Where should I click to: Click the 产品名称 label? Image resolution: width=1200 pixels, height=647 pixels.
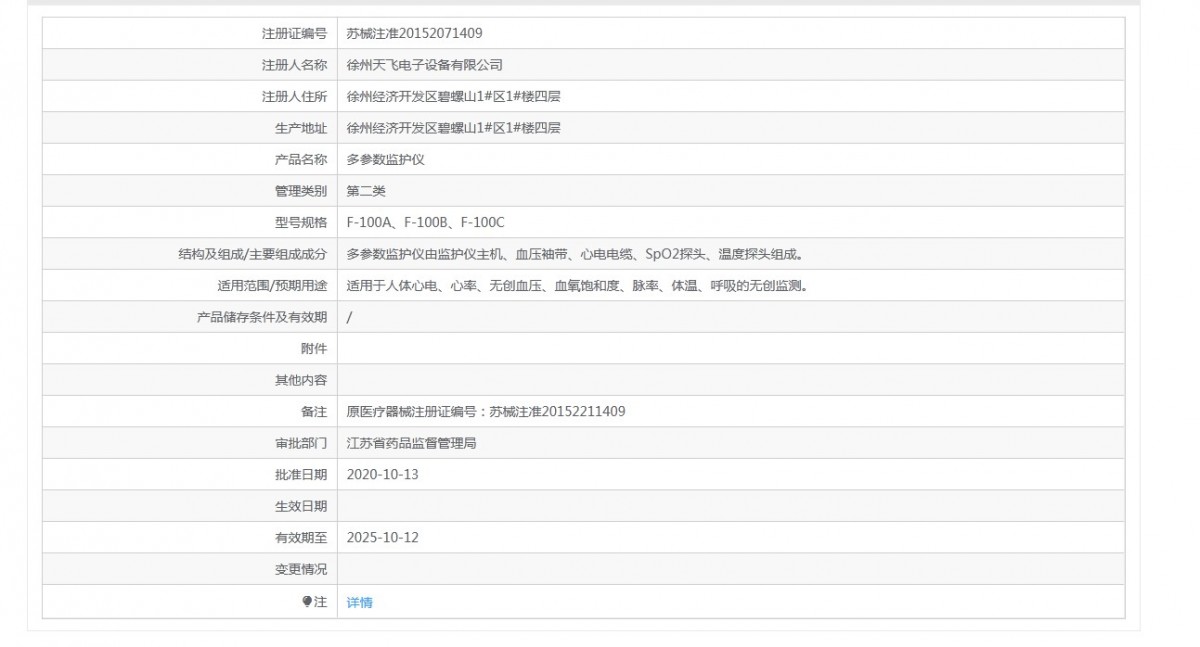click(301, 159)
